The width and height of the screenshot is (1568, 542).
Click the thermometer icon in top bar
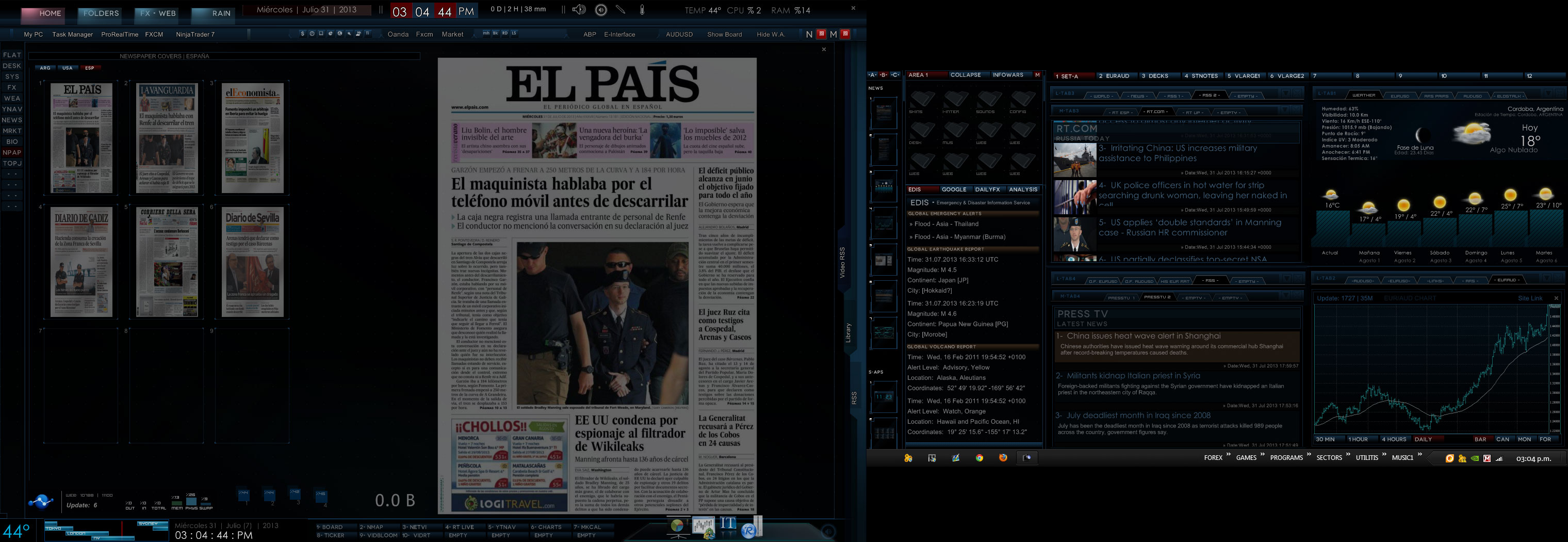642,10
